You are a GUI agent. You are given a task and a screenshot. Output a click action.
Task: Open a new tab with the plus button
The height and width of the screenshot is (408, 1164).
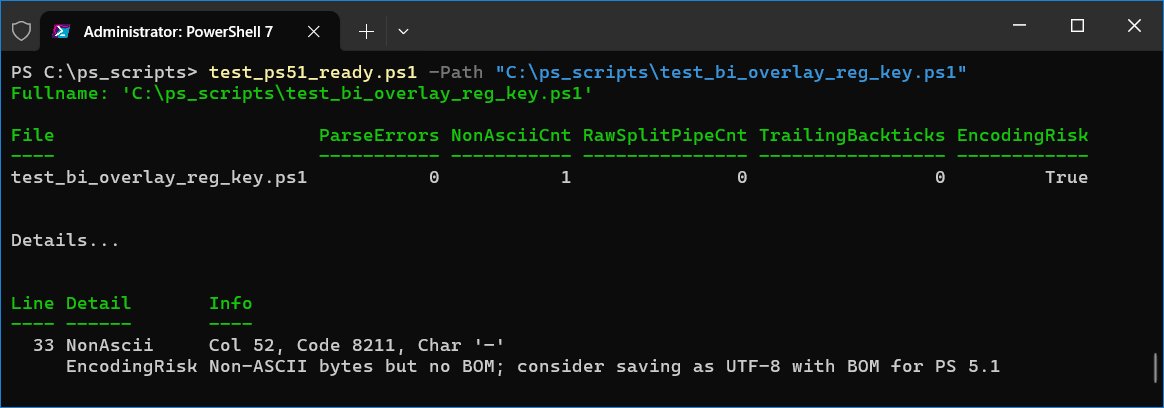366,31
